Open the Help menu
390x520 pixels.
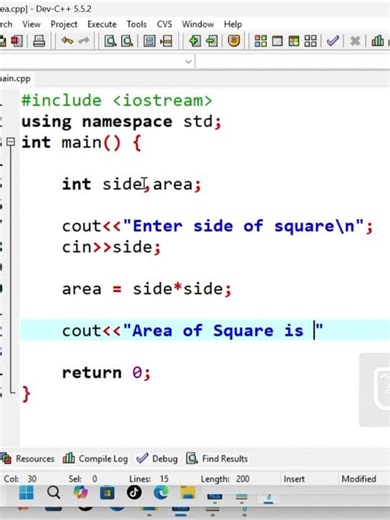click(x=233, y=24)
